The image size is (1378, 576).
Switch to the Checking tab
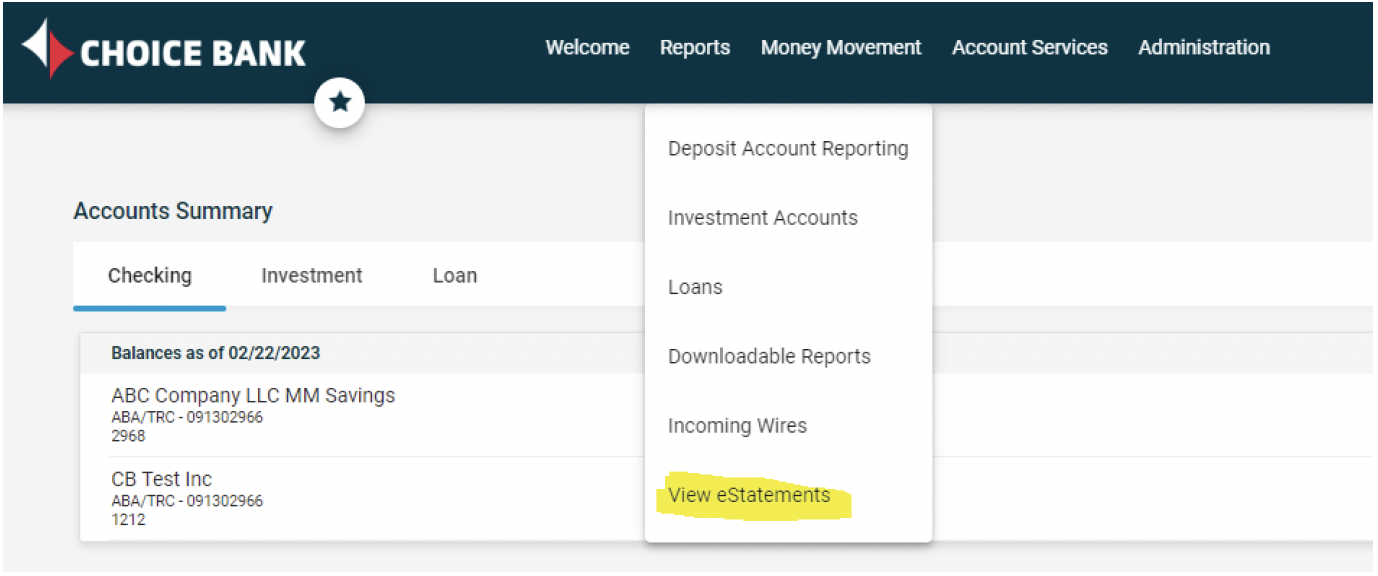150,276
